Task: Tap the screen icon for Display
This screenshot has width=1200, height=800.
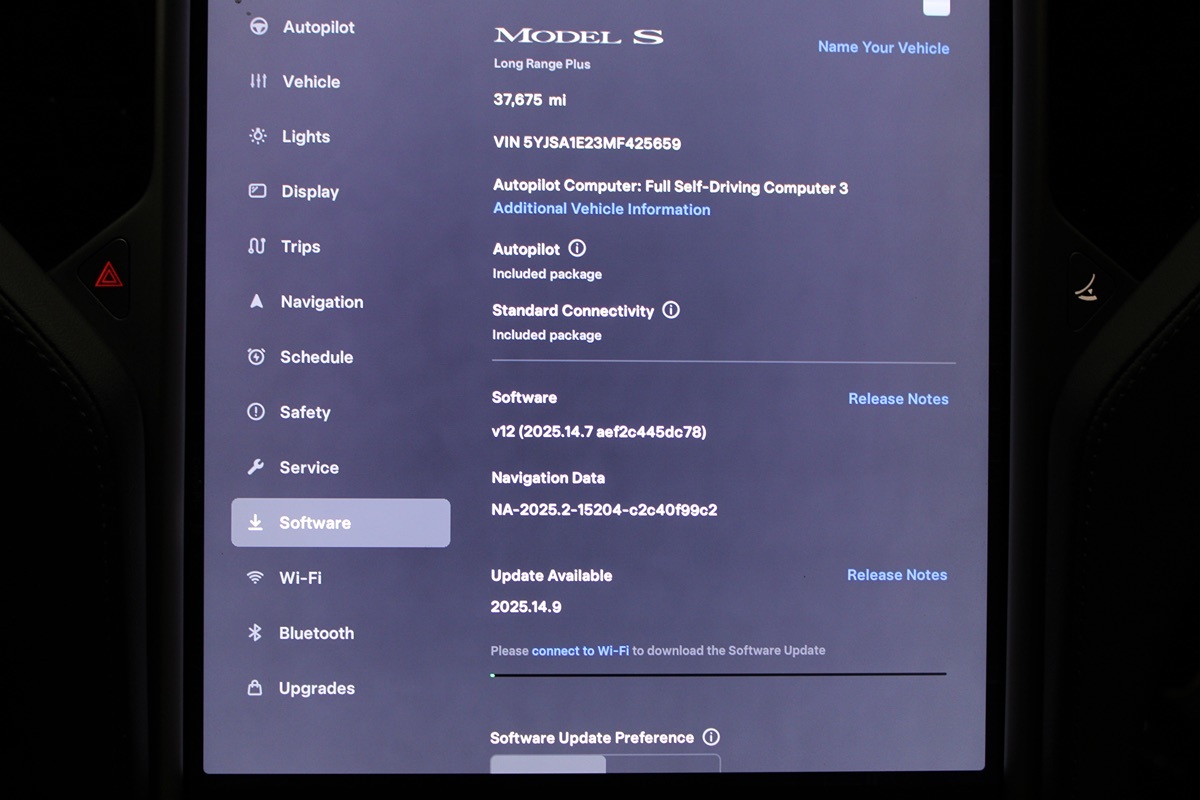Action: pyautogui.click(x=258, y=191)
